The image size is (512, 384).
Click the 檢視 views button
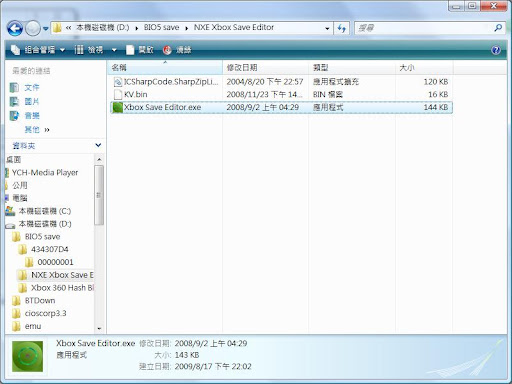89,50
